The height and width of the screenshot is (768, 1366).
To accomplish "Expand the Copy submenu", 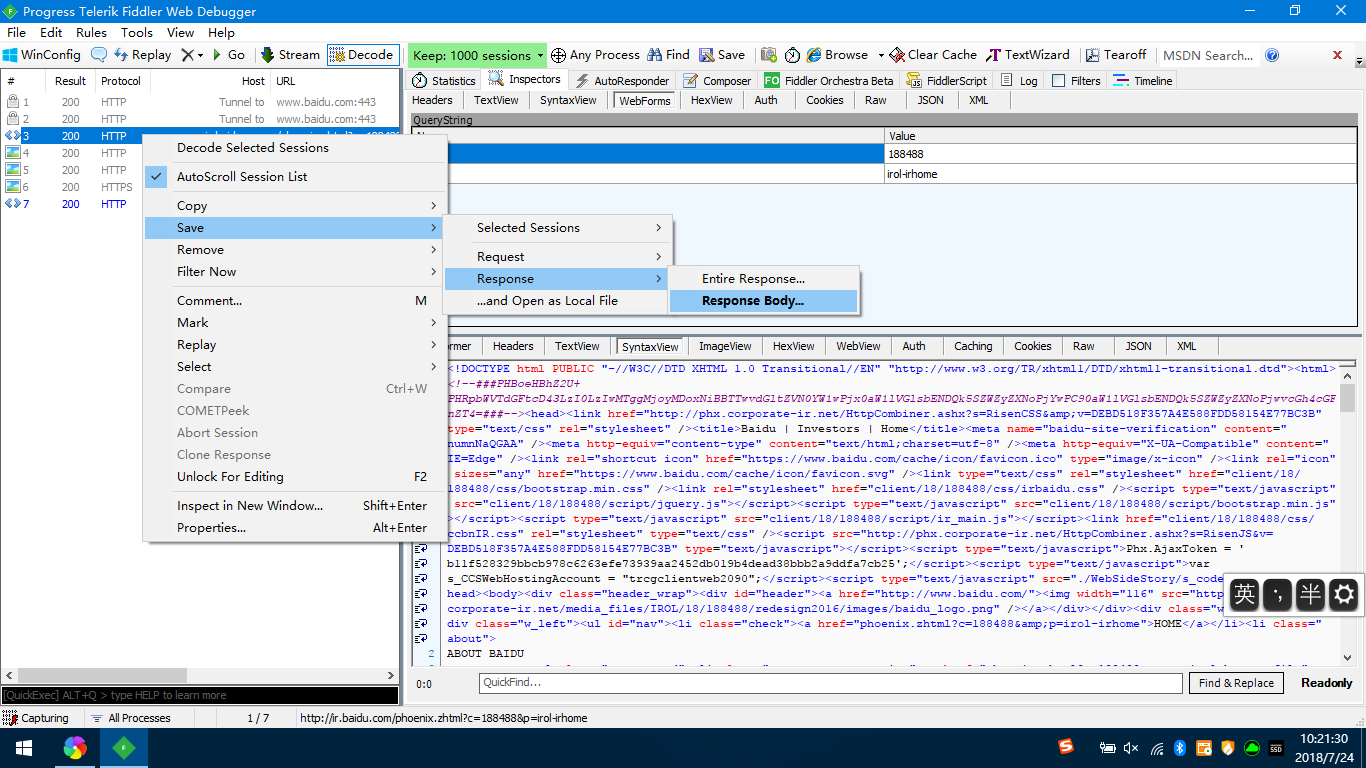I will pyautogui.click(x=295, y=206).
